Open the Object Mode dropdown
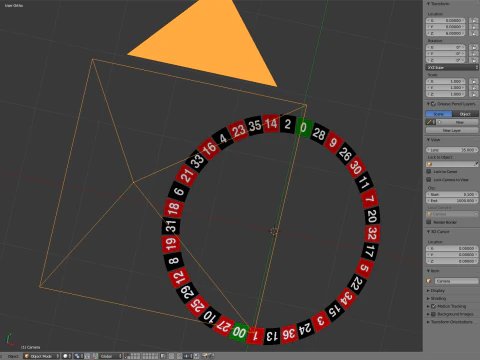This screenshot has height=360, width=480. coord(41,356)
